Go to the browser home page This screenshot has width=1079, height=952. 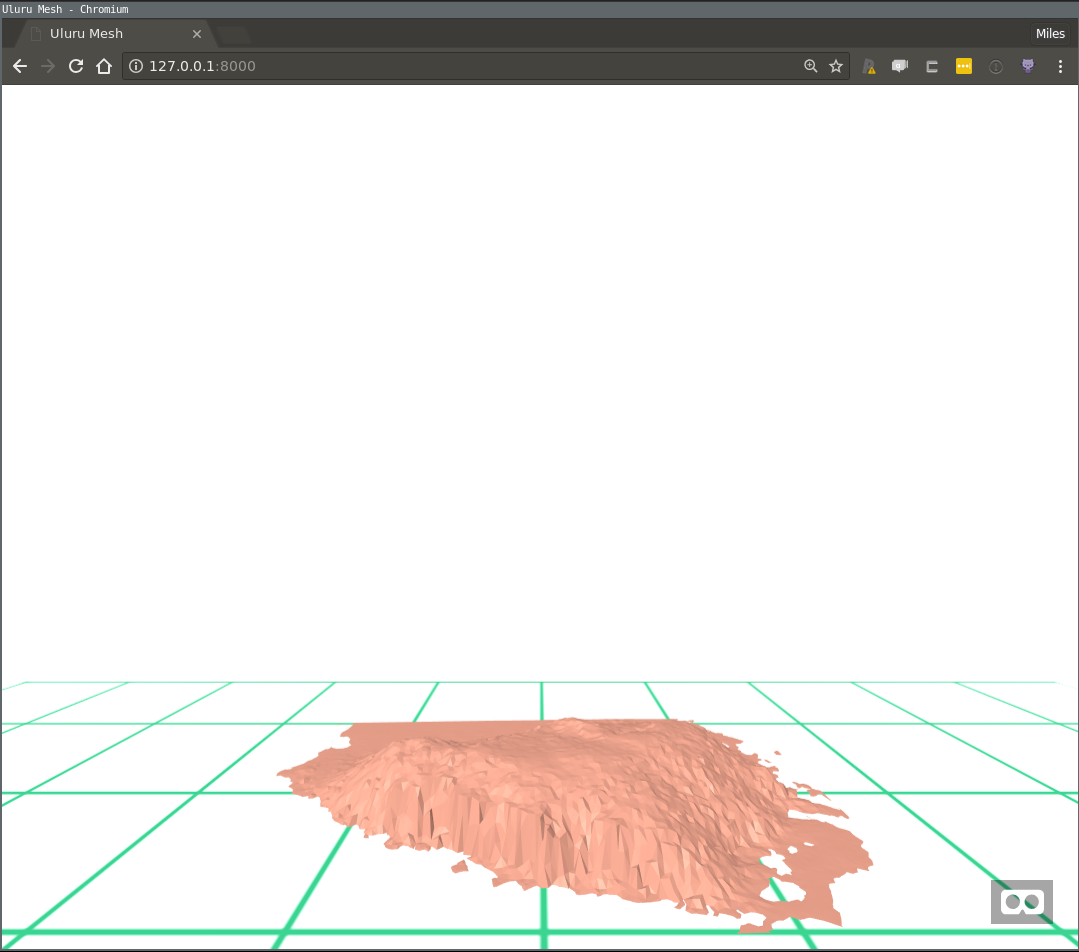pyautogui.click(x=103, y=67)
